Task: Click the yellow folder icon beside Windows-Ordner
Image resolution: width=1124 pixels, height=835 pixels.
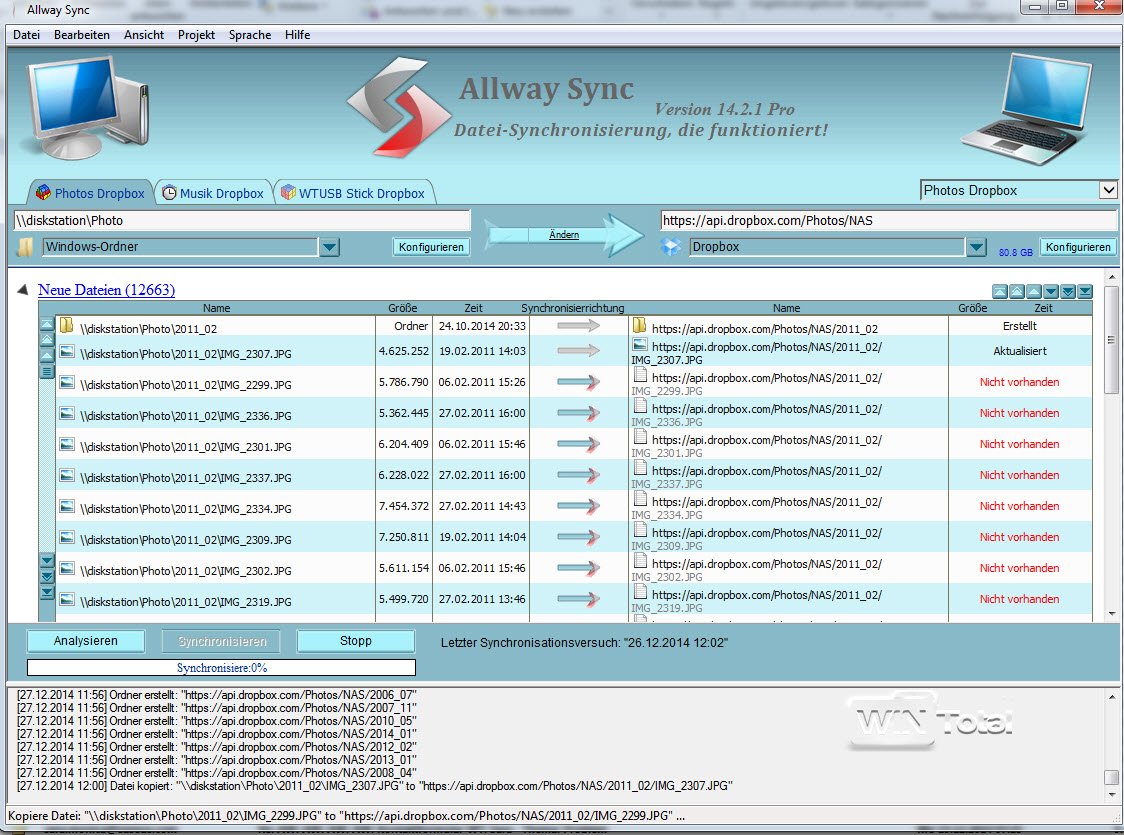Action: pos(24,247)
